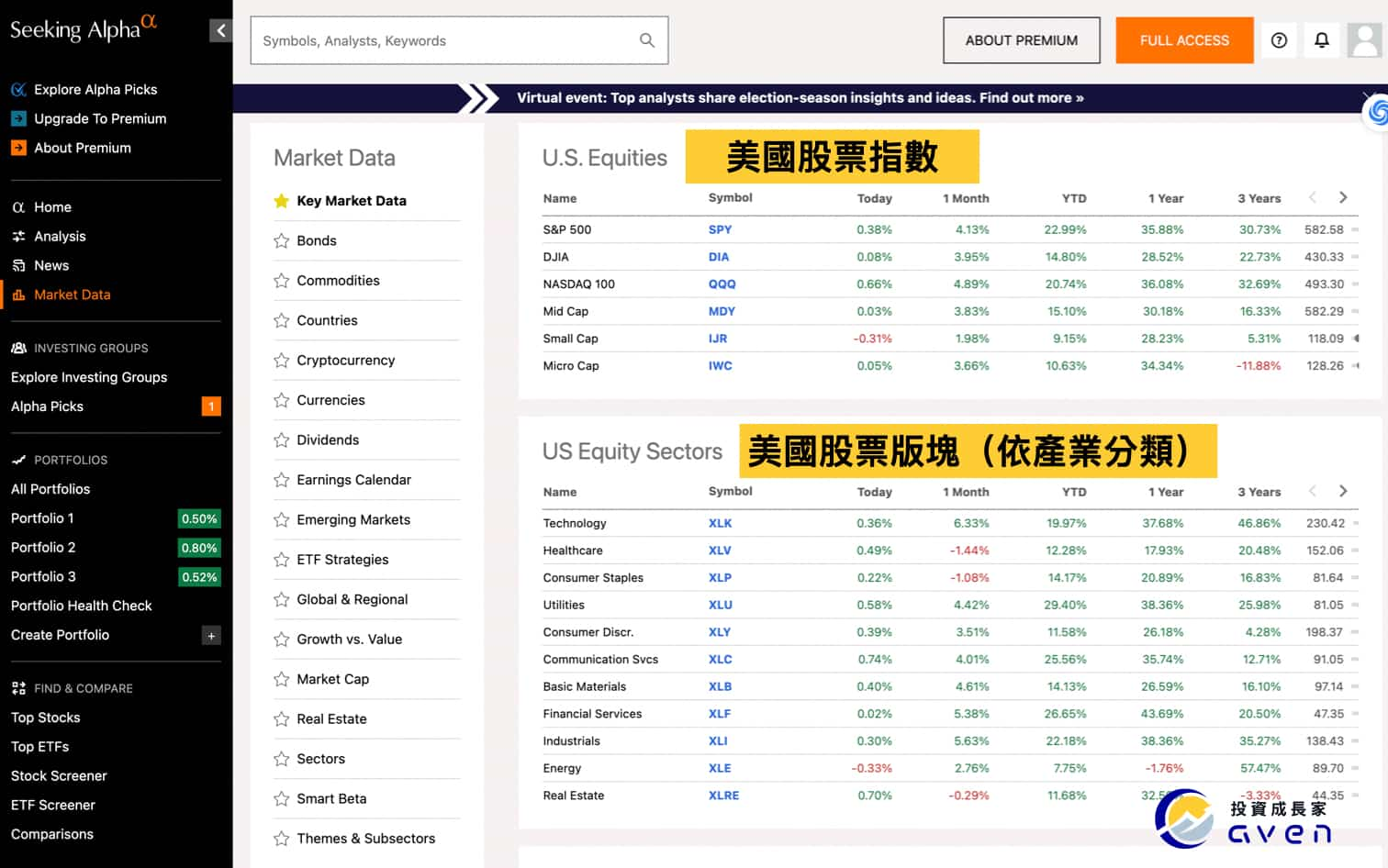1388x868 pixels.
Task: Toggle favorite star for Currencies
Action: pos(281,400)
